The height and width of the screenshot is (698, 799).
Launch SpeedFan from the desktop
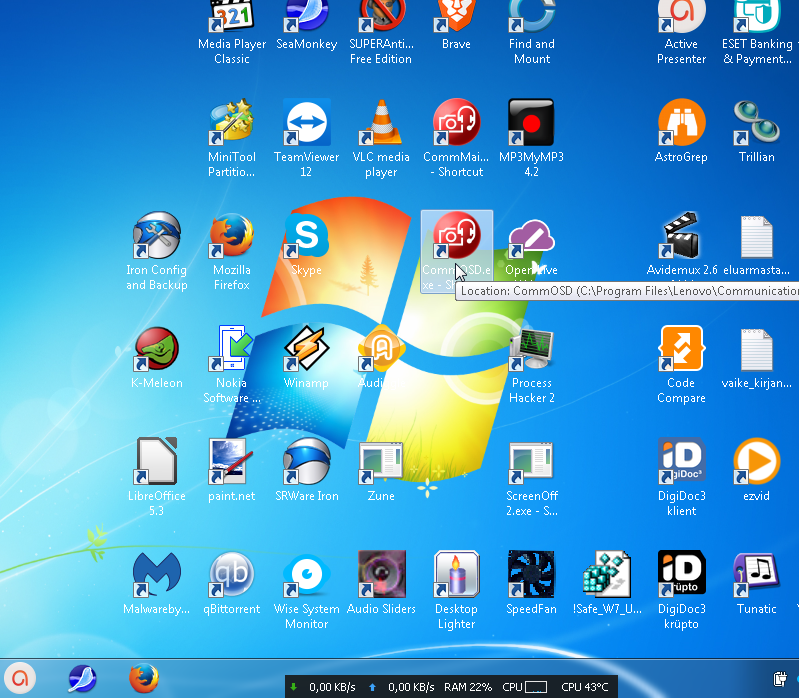531,574
